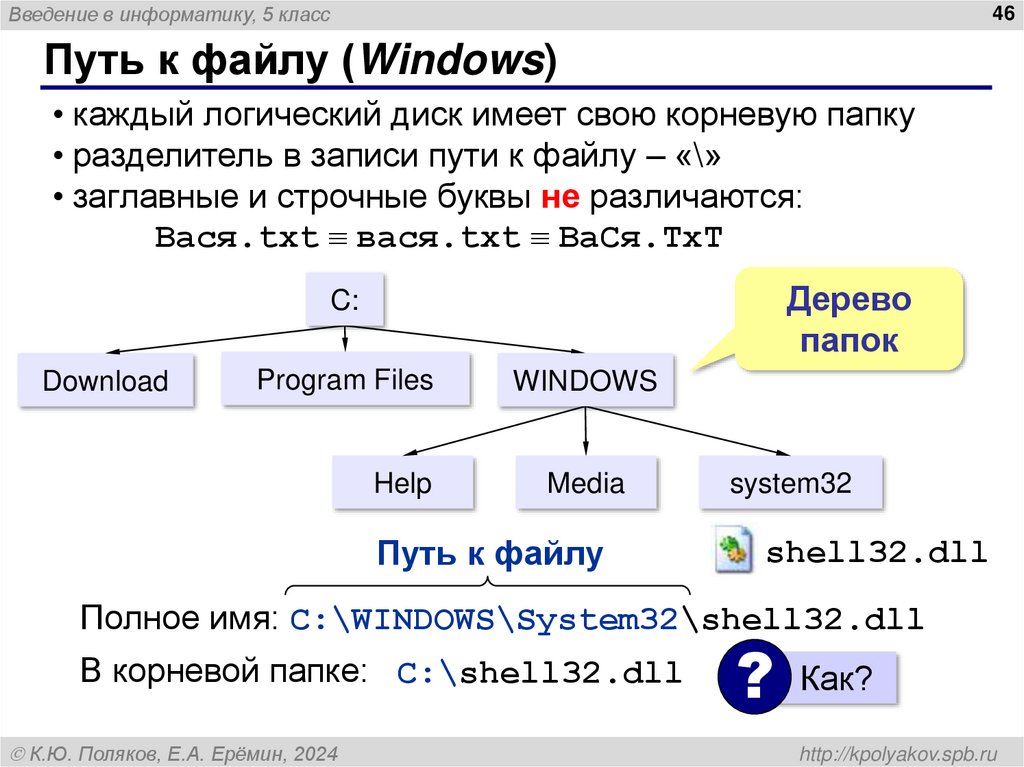The width and height of the screenshot is (1024, 767).
Task: Select the Media folder box
Action: [x=585, y=482]
